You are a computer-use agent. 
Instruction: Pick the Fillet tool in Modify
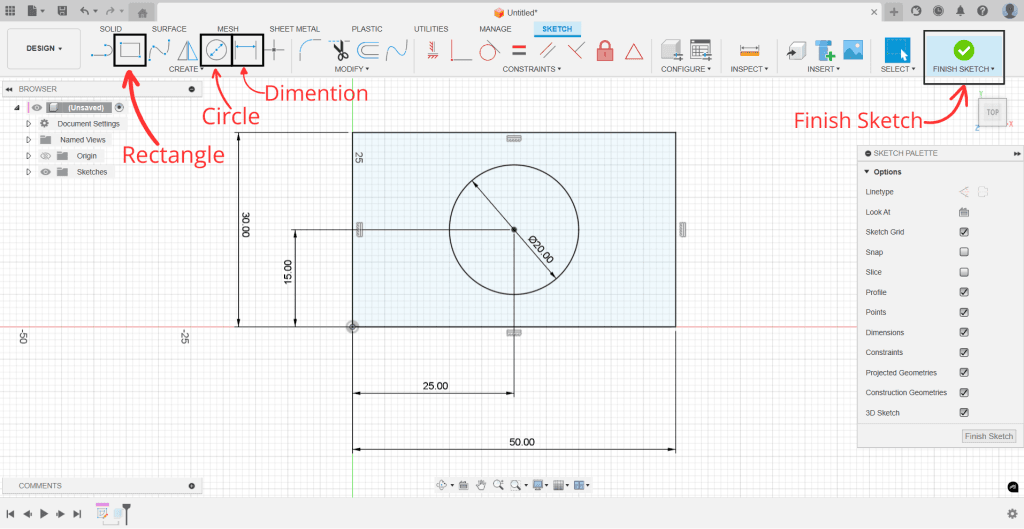pos(311,50)
